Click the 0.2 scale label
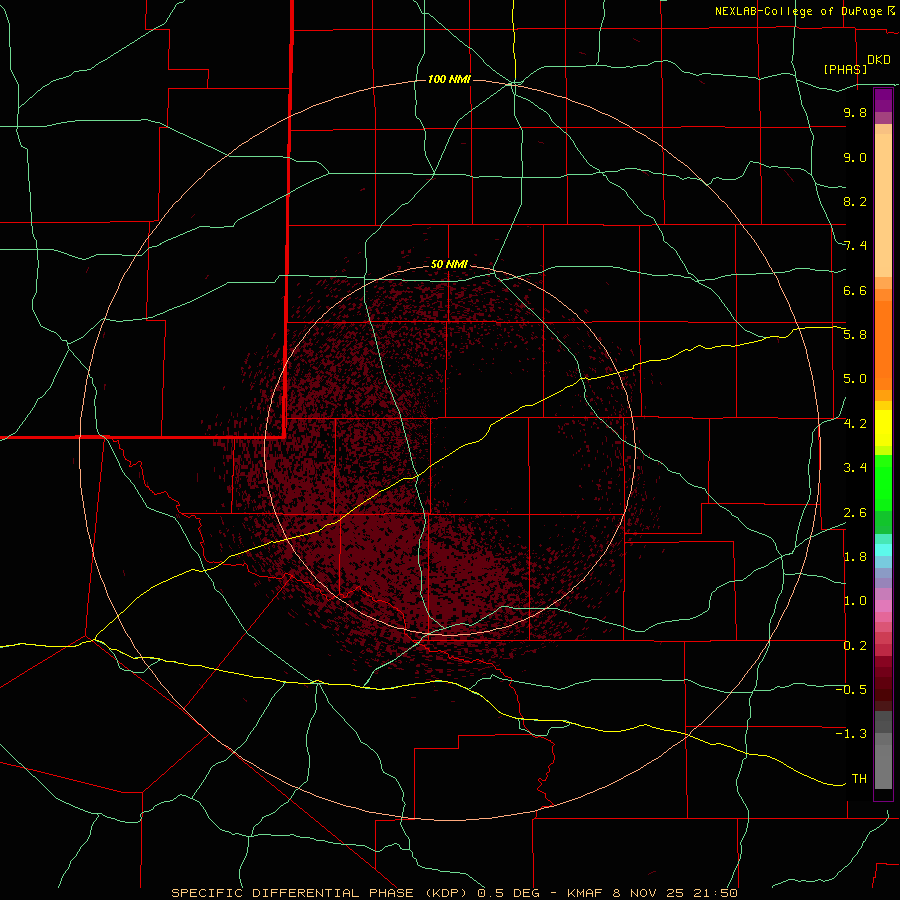This screenshot has width=900, height=900. tap(855, 646)
